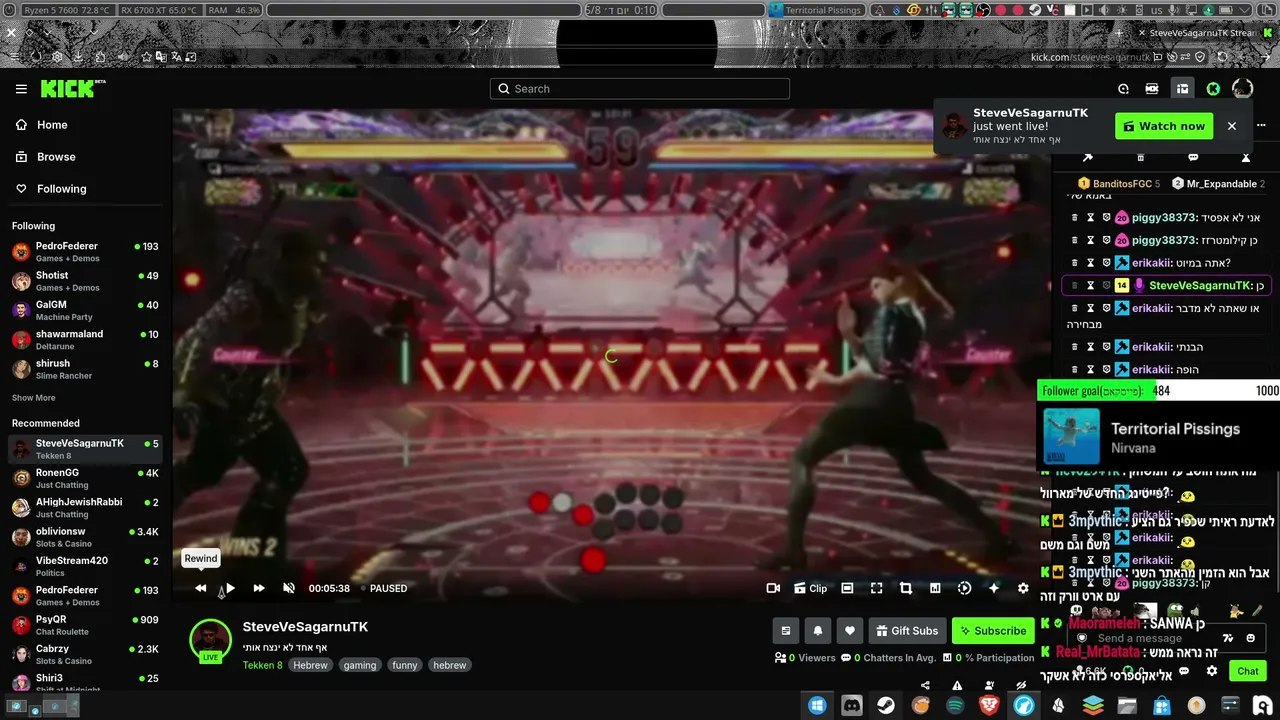This screenshot has height=720, width=1280.
Task: Enter fullscreen mode for the video
Action: 876,589
